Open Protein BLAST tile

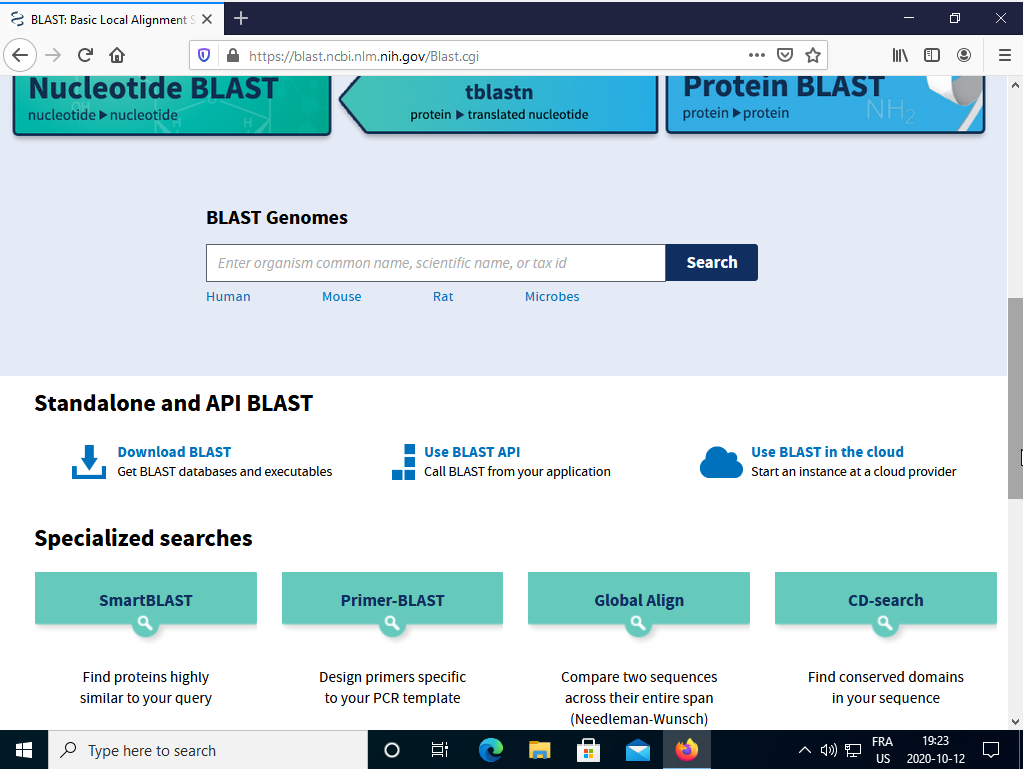coord(825,103)
